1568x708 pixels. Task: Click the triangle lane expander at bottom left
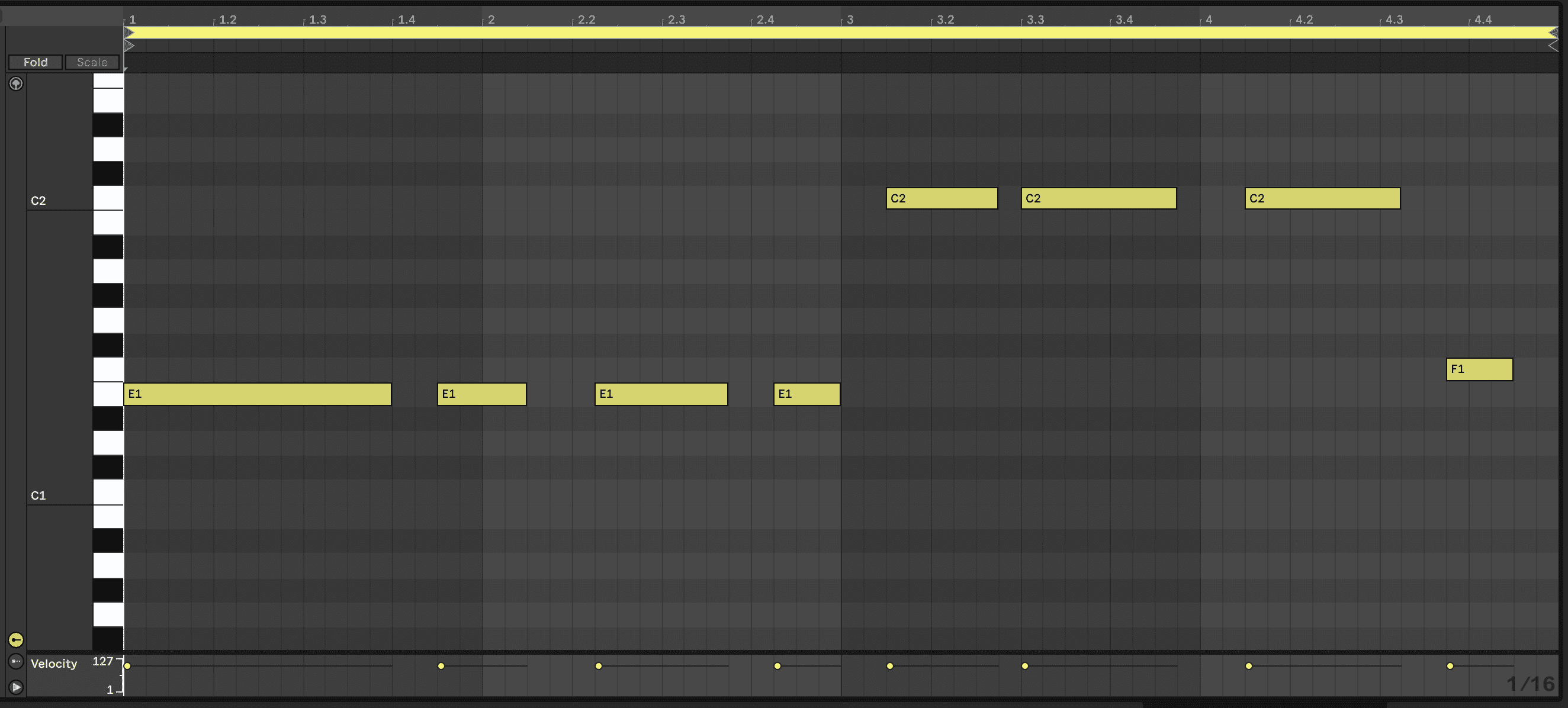point(16,687)
